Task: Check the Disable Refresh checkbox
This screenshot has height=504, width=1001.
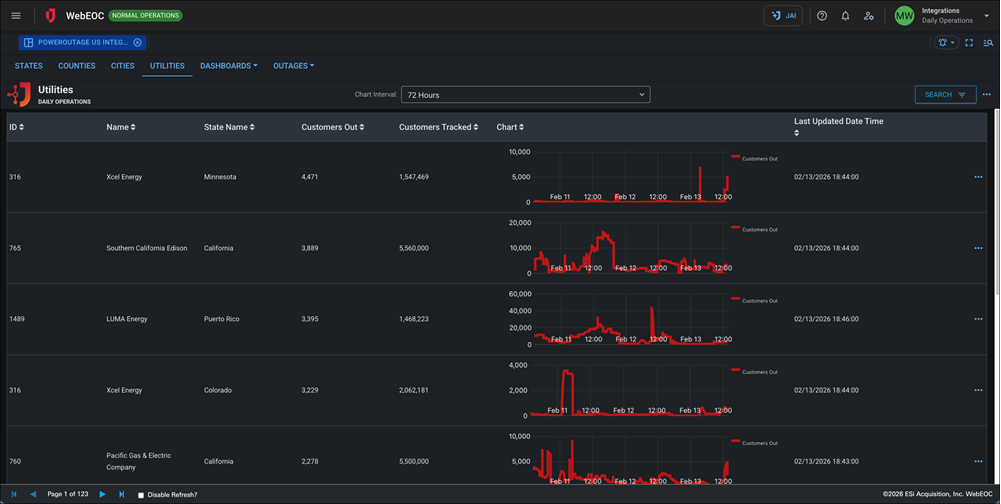Action: coord(141,495)
